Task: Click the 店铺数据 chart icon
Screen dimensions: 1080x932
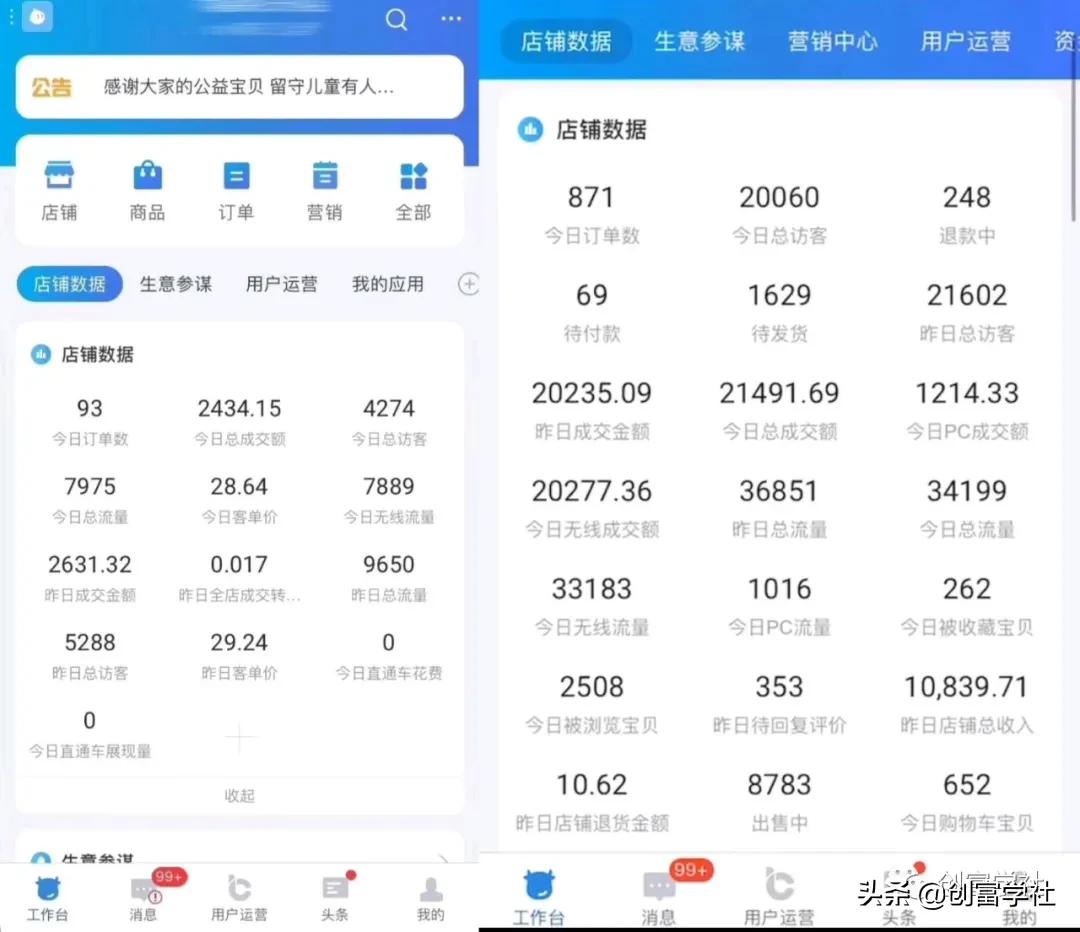Action: [x=39, y=355]
